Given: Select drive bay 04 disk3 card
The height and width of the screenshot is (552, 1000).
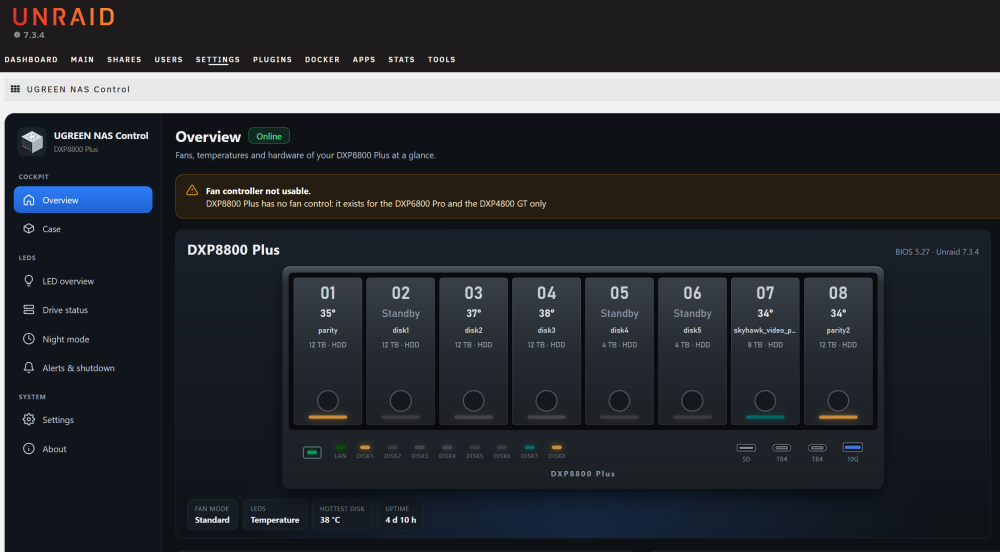Looking at the screenshot, I should pyautogui.click(x=547, y=351).
